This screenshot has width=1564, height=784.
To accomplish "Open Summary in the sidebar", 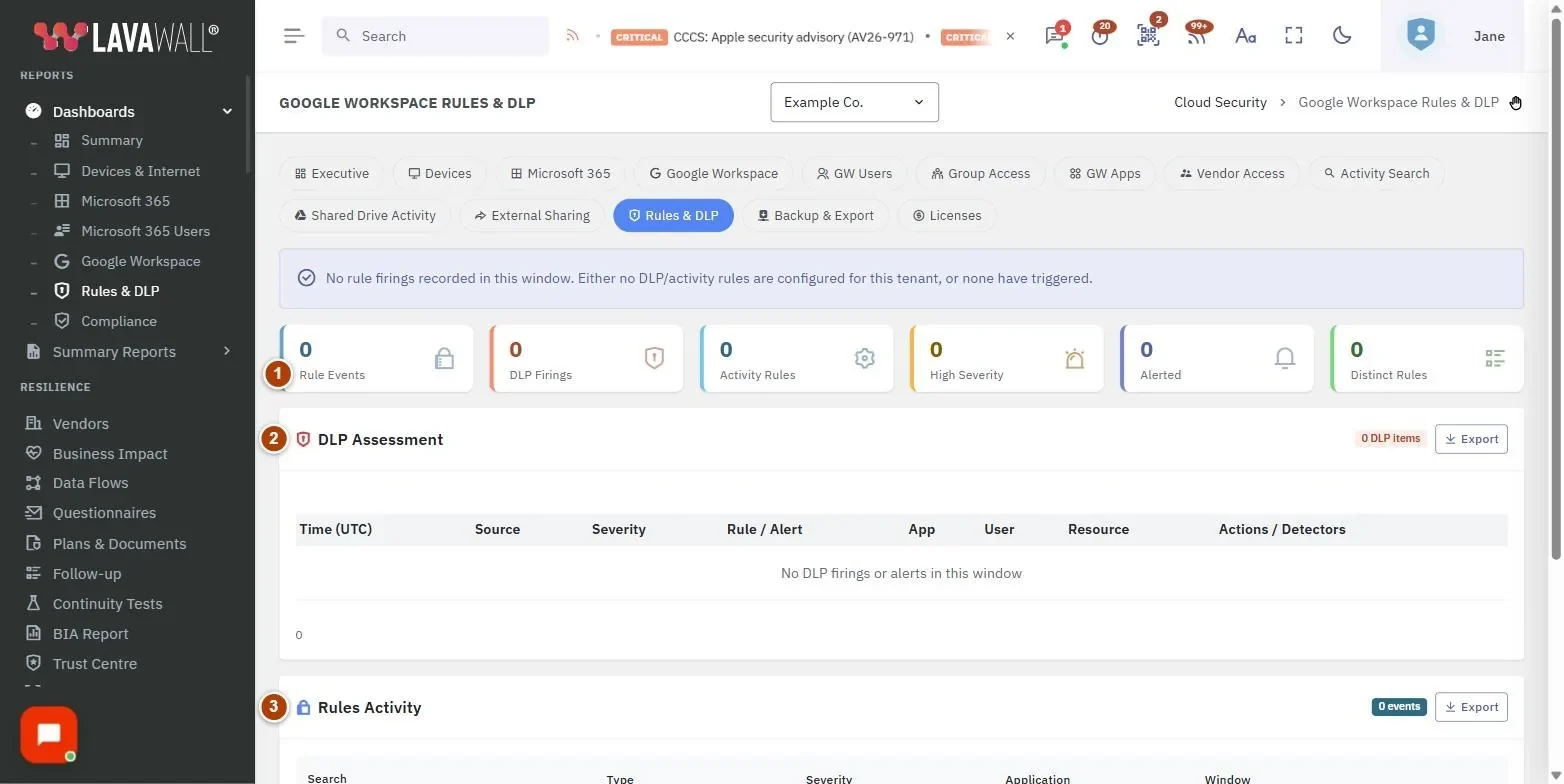I will coord(112,141).
